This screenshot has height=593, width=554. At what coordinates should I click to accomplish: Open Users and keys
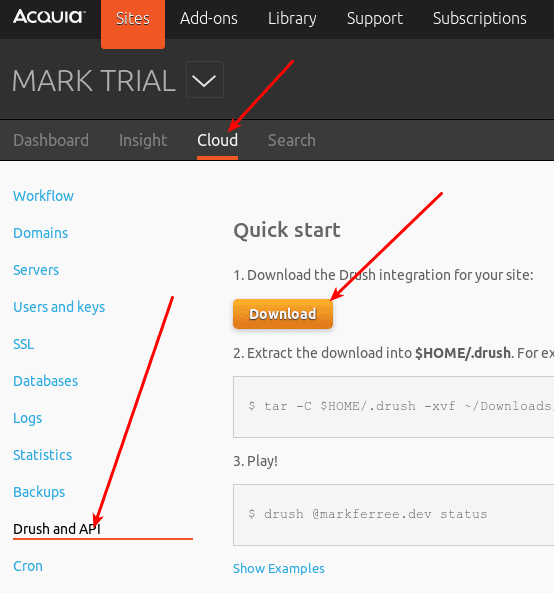pyautogui.click(x=59, y=307)
